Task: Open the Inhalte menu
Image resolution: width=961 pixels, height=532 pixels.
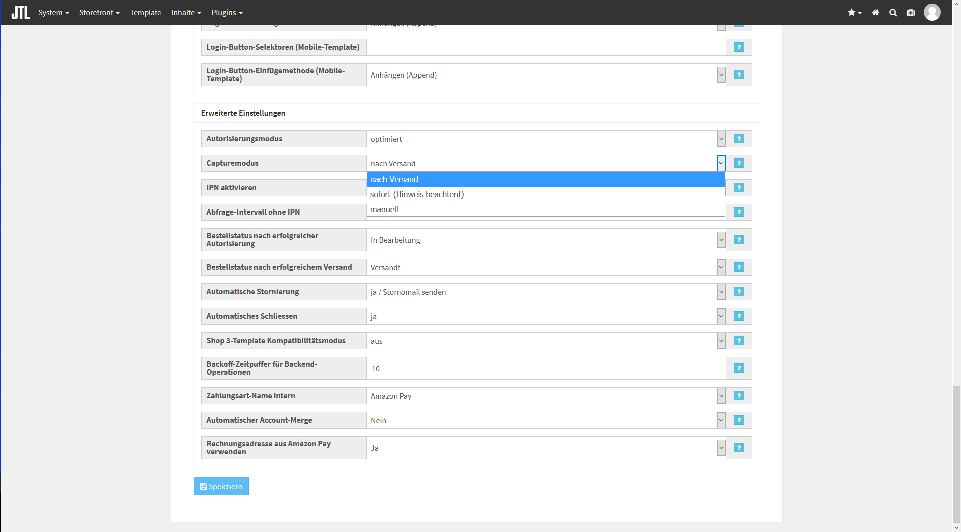Action: pyautogui.click(x=186, y=12)
